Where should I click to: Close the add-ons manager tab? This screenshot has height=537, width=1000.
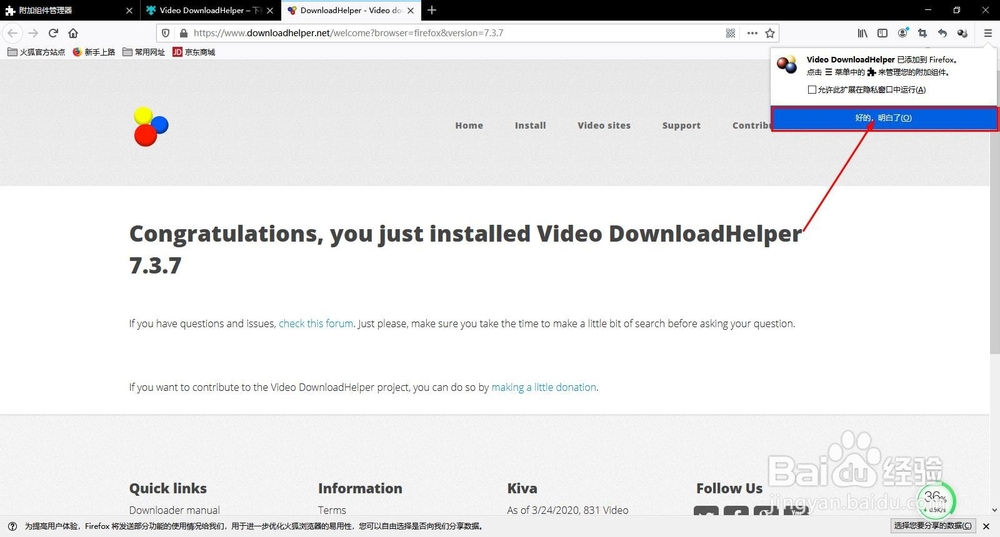(129, 10)
